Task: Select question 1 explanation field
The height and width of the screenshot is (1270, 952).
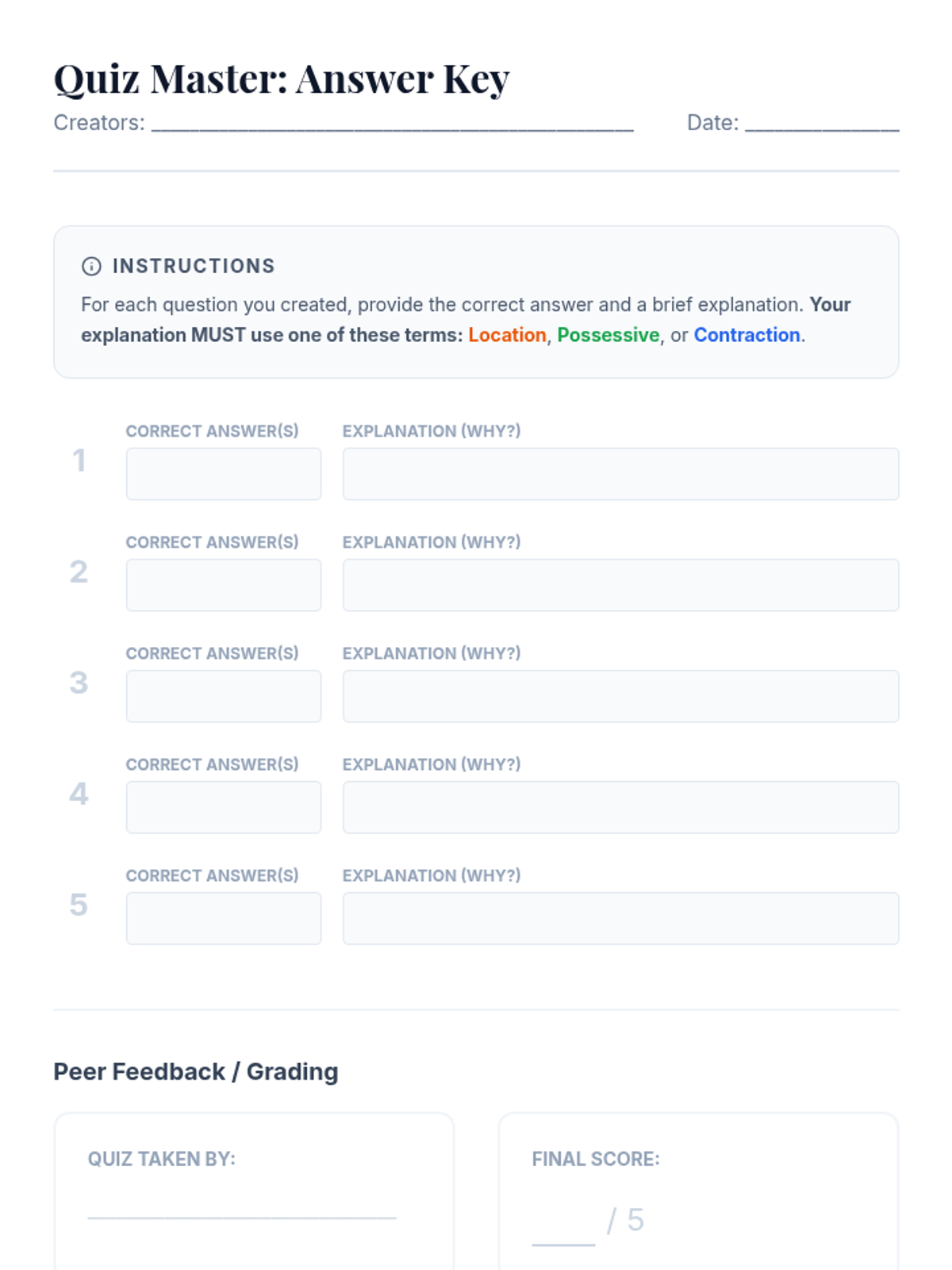Action: [620, 474]
